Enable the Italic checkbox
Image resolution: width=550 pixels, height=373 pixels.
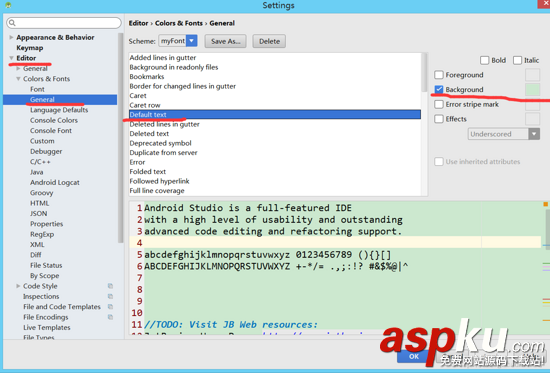click(x=517, y=60)
